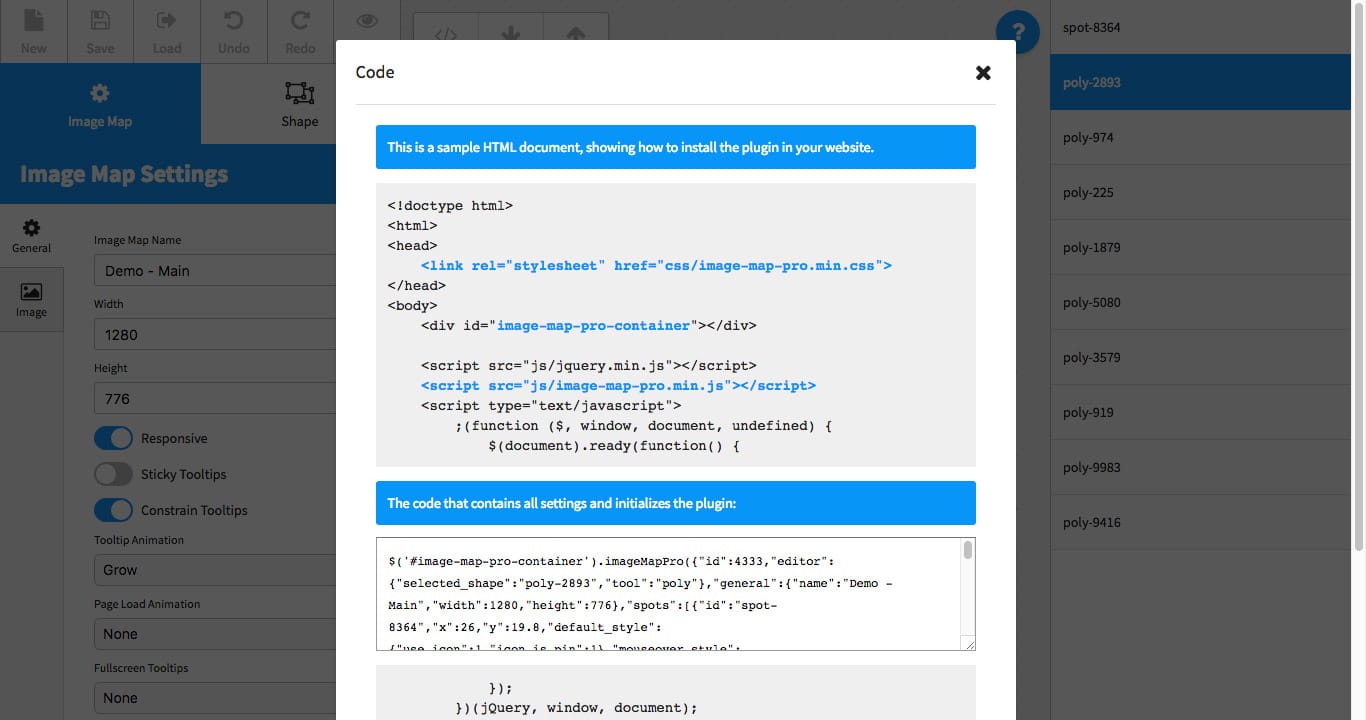Open the General gear settings icon

[31, 229]
